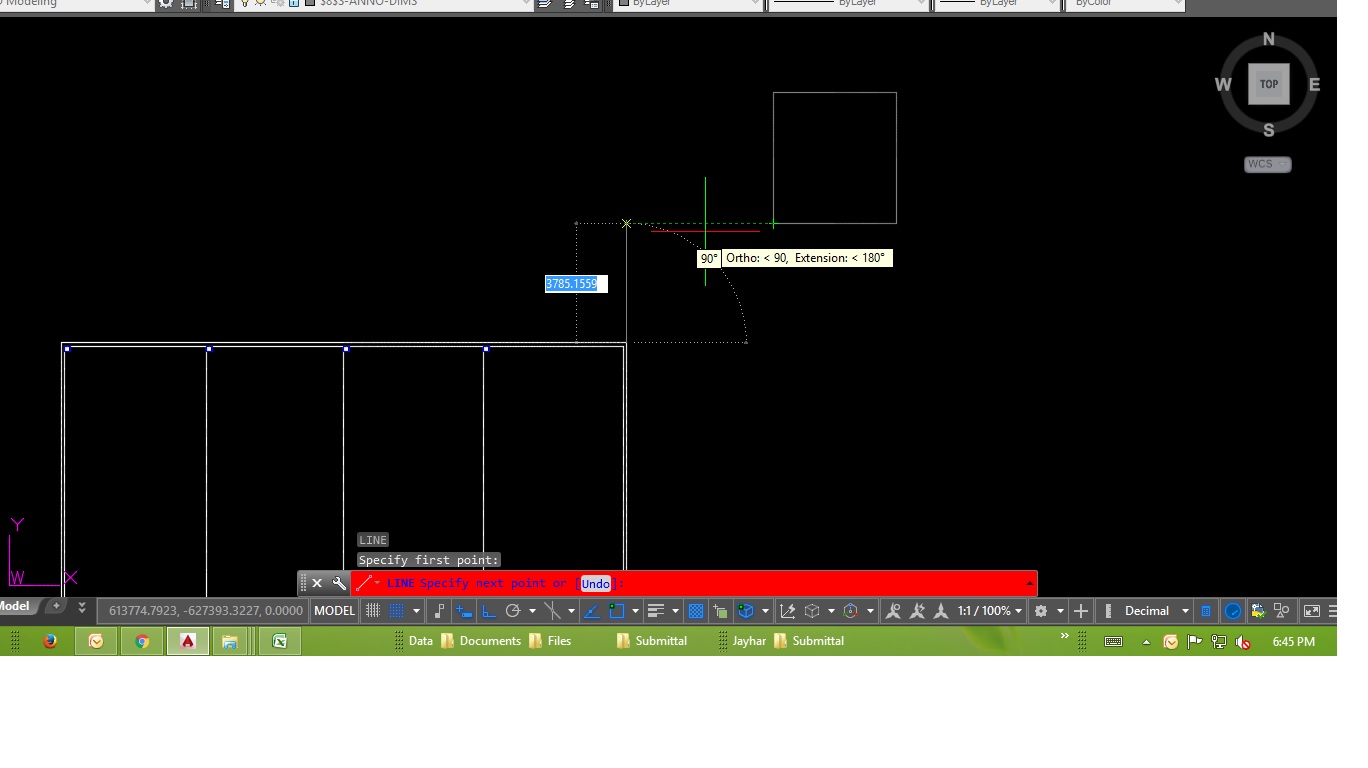This screenshot has height=768, width=1368.
Task: Toggle drawing grid display
Action: click(372, 611)
